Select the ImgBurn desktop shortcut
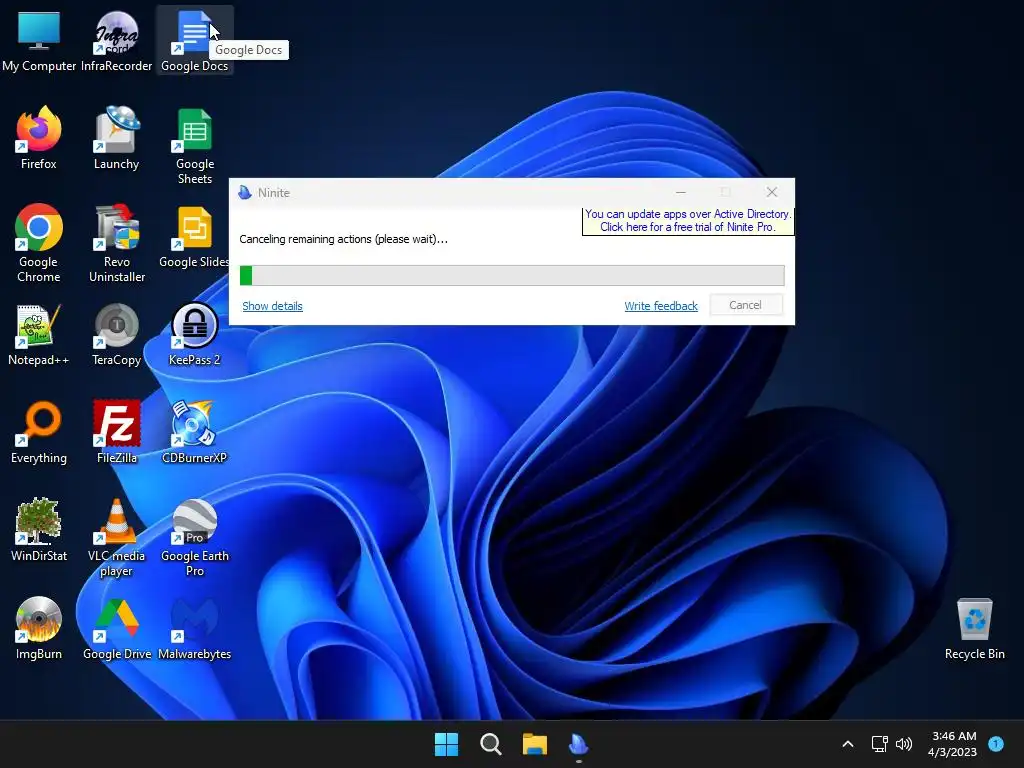The width and height of the screenshot is (1024, 768). 39,628
